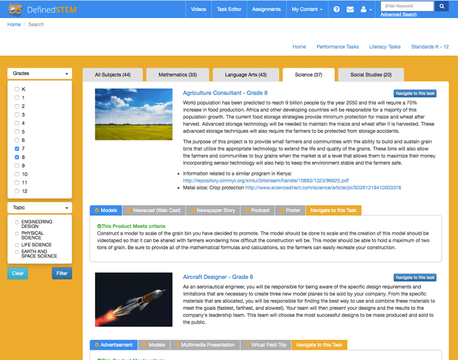Viewport: 458px width, 360px height.
Task: Open the Assignments menu item
Action: click(x=266, y=9)
